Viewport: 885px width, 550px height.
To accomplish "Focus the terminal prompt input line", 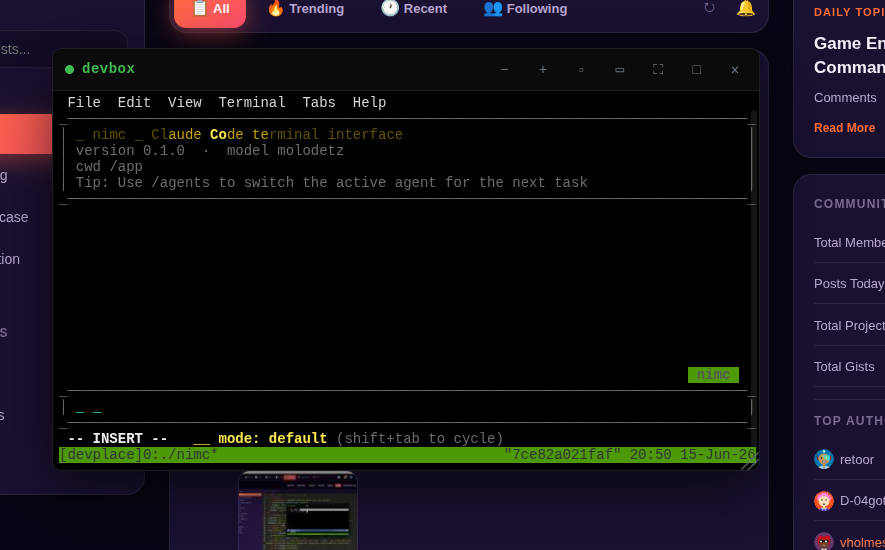I will pyautogui.click(x=409, y=407).
